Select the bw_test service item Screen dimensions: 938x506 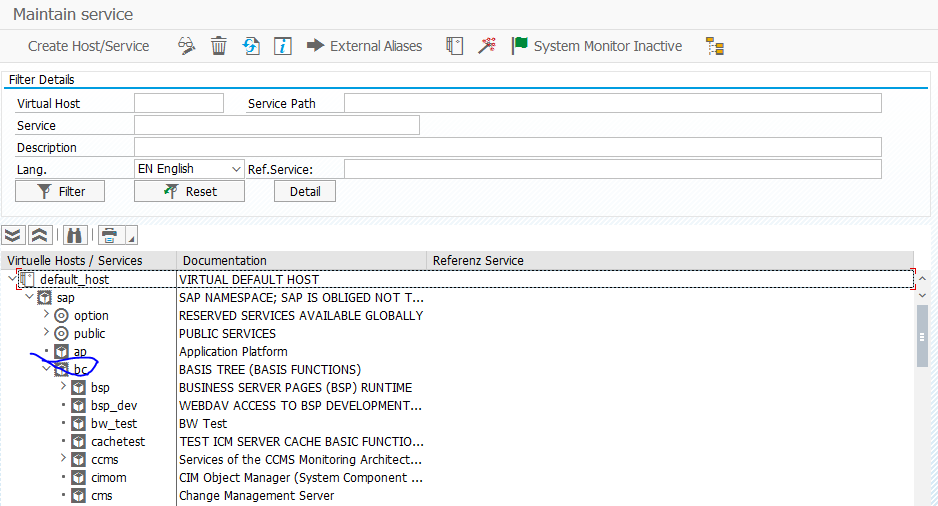tap(114, 423)
